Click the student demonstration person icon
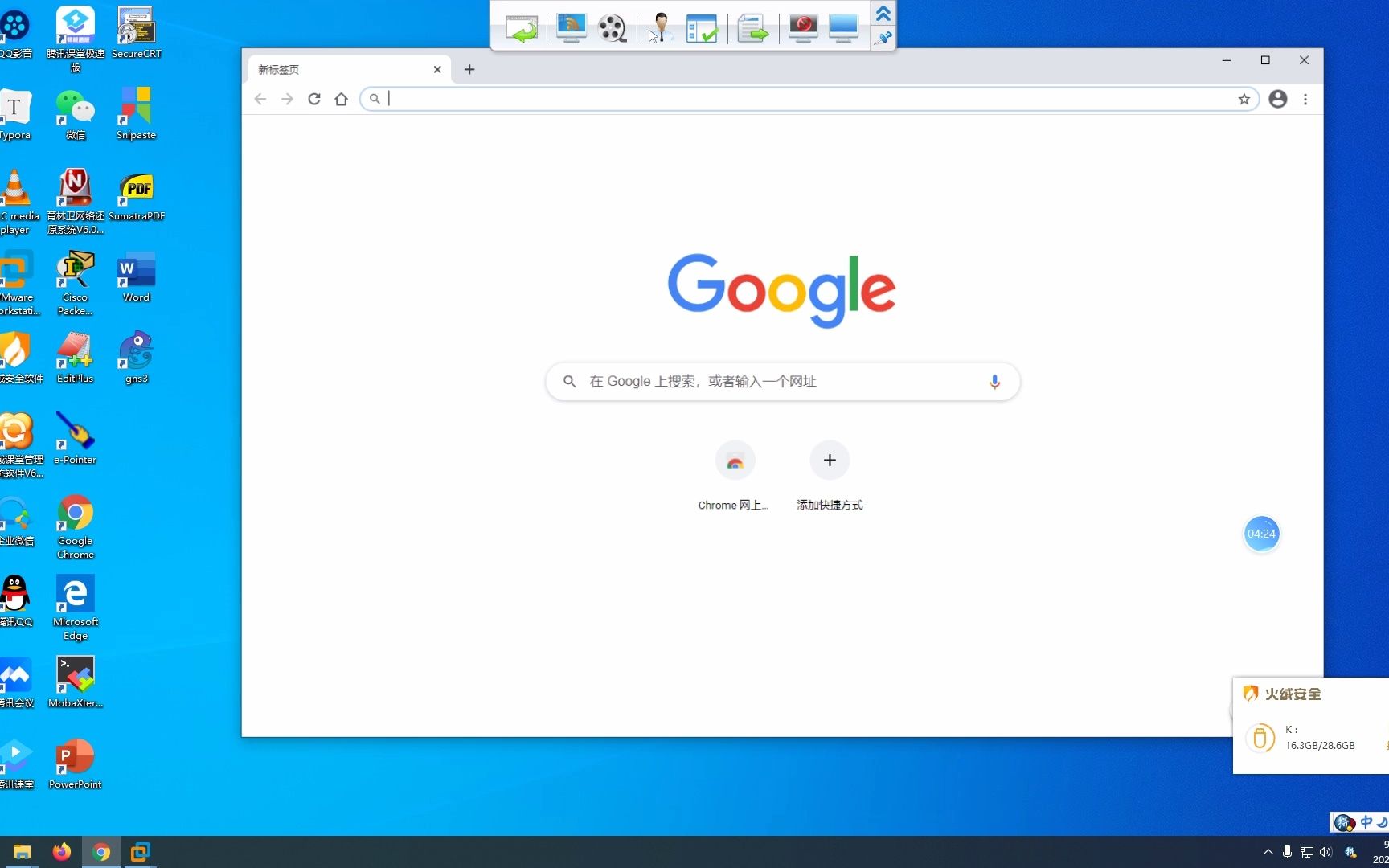 tap(660, 28)
